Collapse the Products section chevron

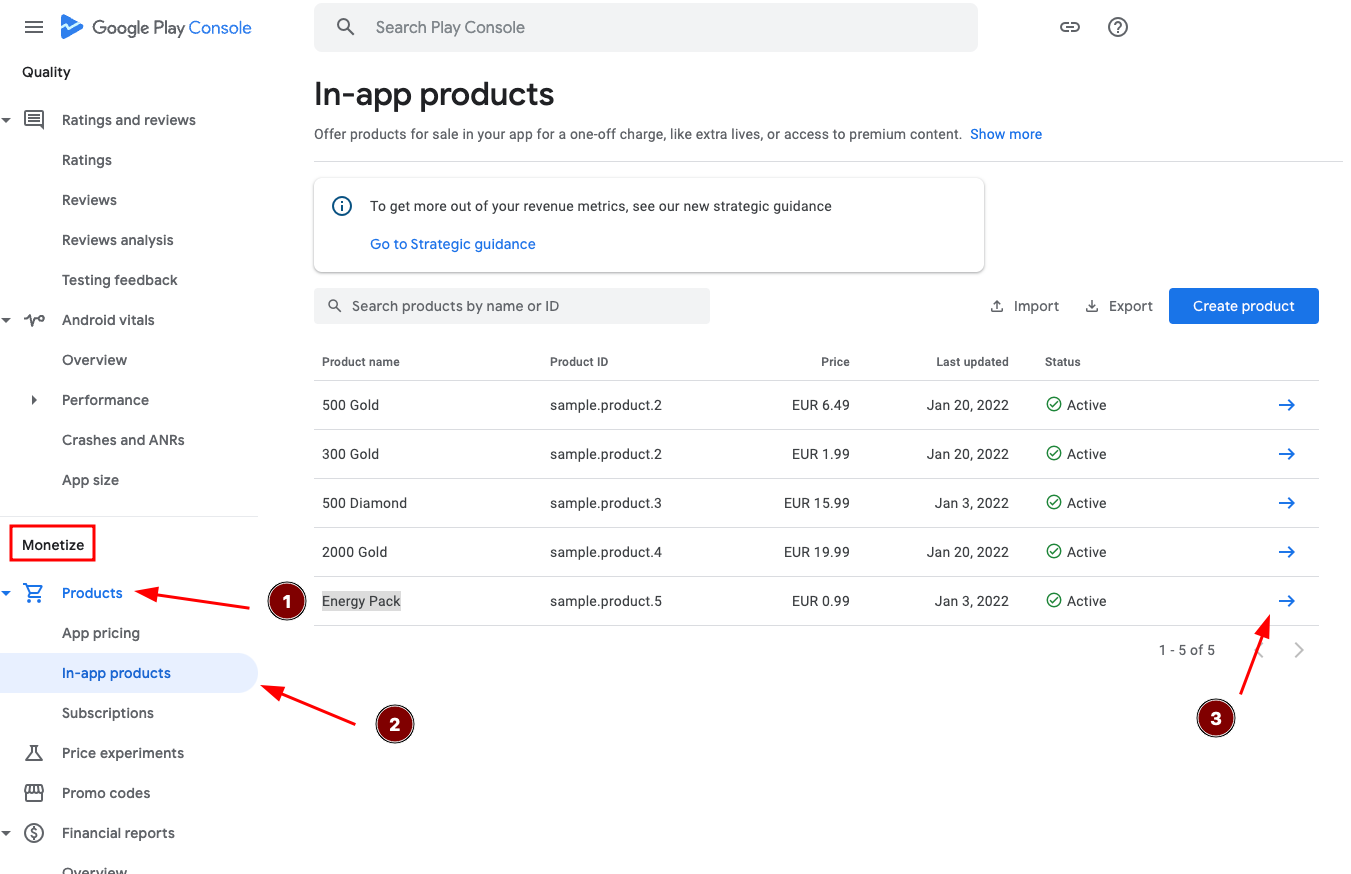pyautogui.click(x=6, y=592)
